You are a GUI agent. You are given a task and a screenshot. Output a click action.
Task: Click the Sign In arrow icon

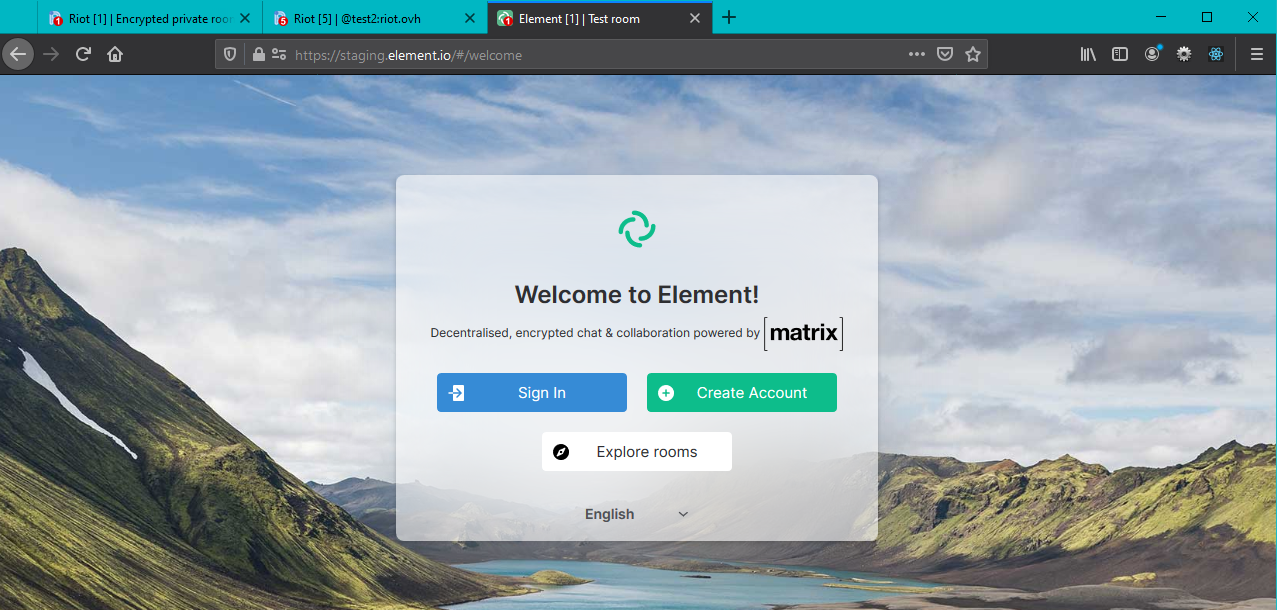tap(456, 393)
